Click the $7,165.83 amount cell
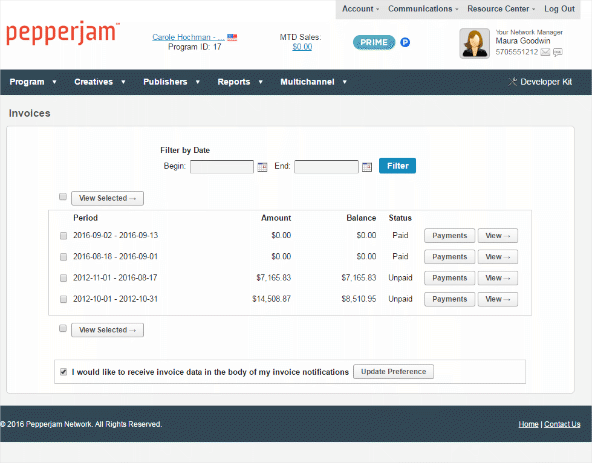The image size is (592, 463). pyautogui.click(x=274, y=278)
